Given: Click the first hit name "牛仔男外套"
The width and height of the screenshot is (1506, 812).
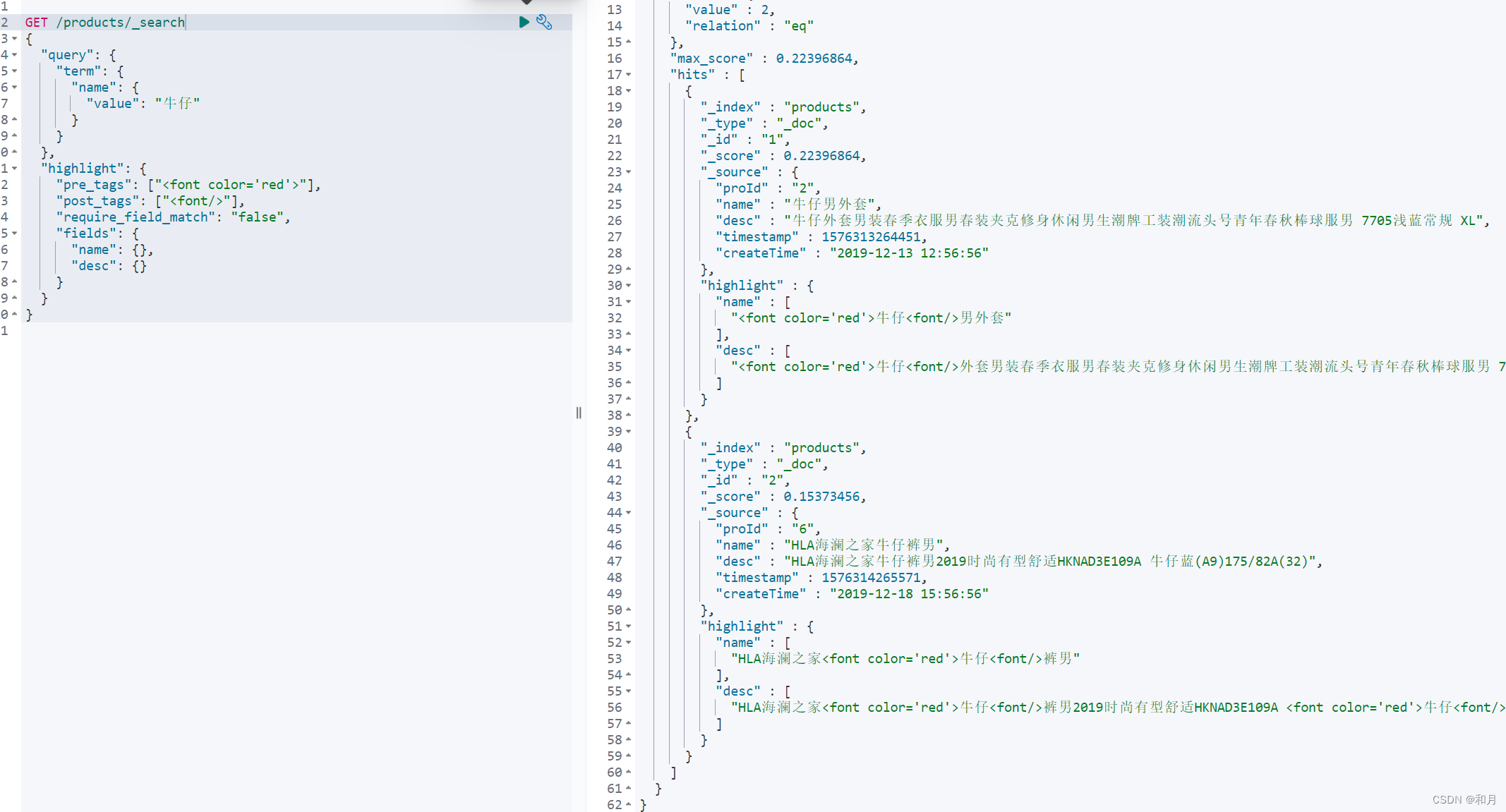Looking at the screenshot, I should (x=829, y=205).
